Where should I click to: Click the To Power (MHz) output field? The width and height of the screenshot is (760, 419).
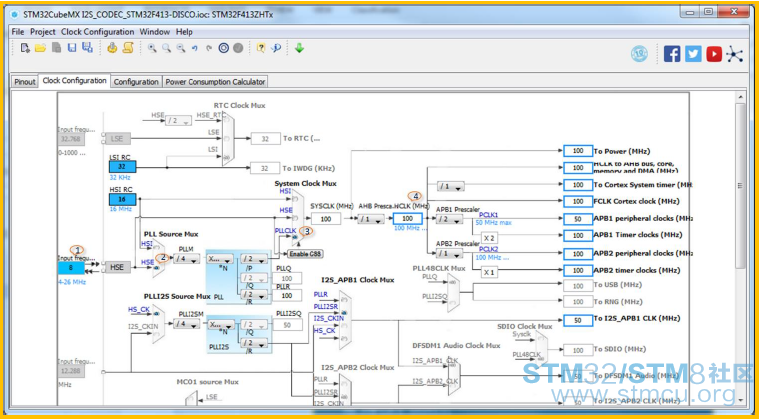pyautogui.click(x=578, y=151)
